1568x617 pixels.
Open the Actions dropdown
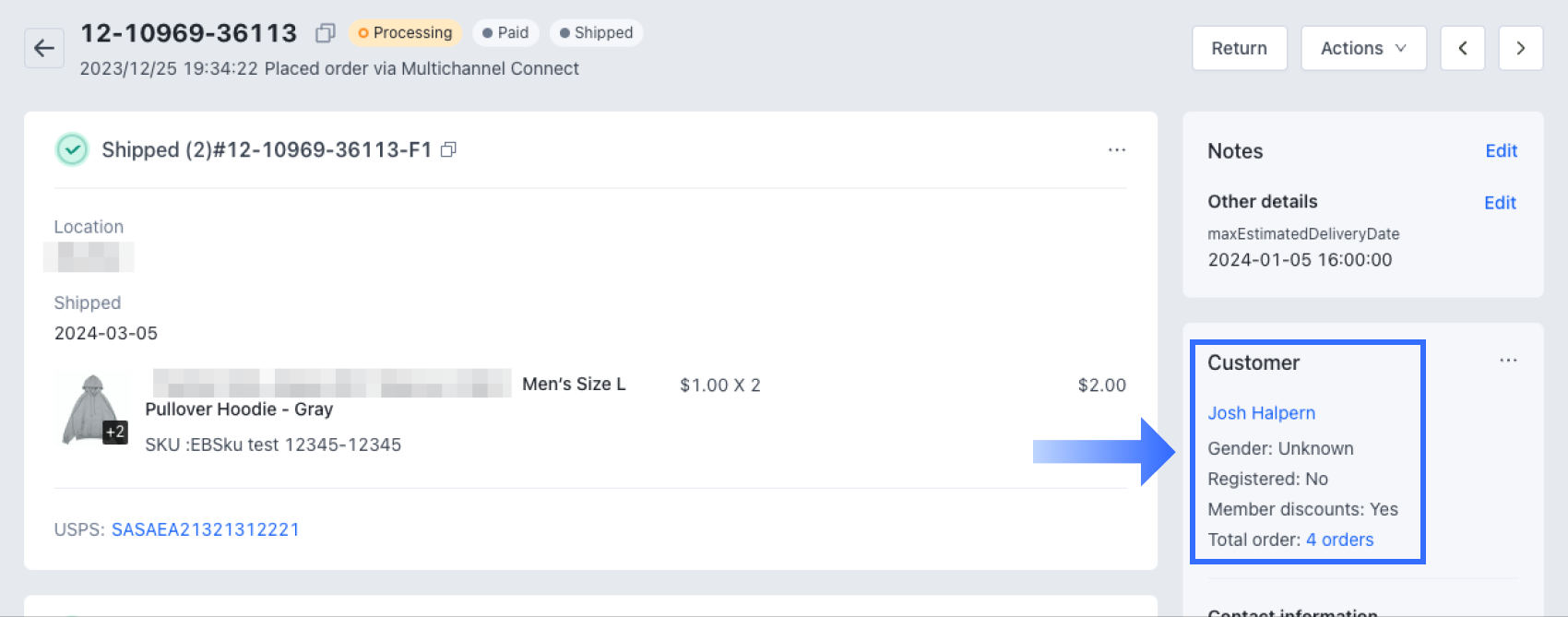(x=1363, y=48)
